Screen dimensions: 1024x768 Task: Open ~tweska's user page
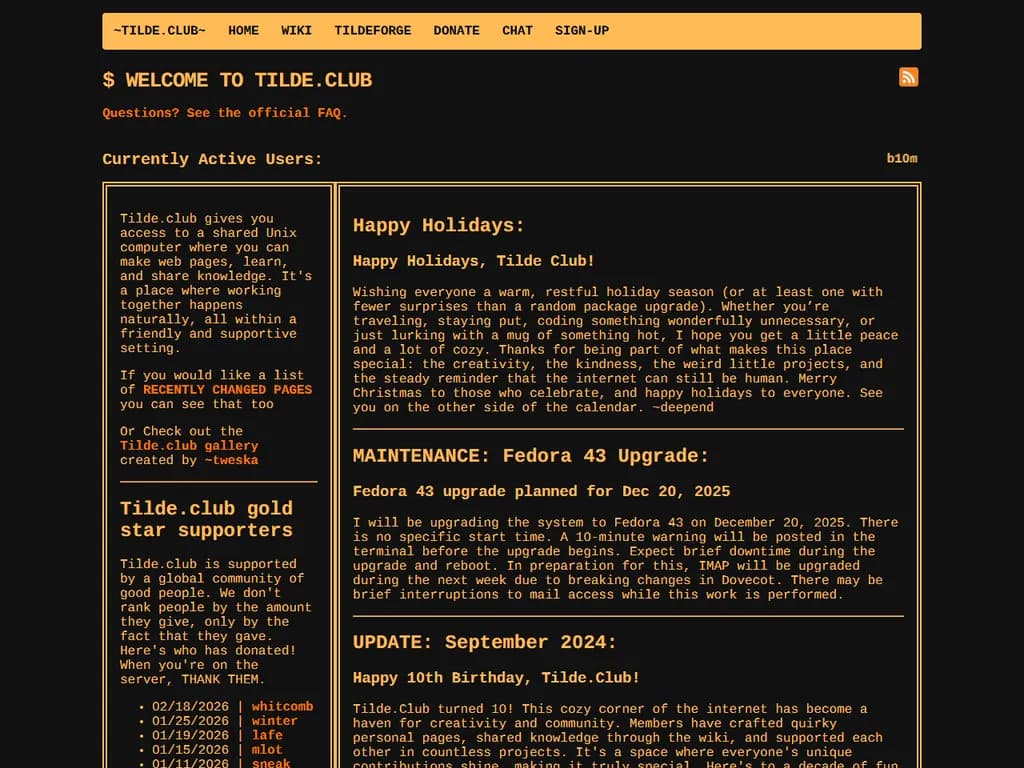[x=231, y=460]
